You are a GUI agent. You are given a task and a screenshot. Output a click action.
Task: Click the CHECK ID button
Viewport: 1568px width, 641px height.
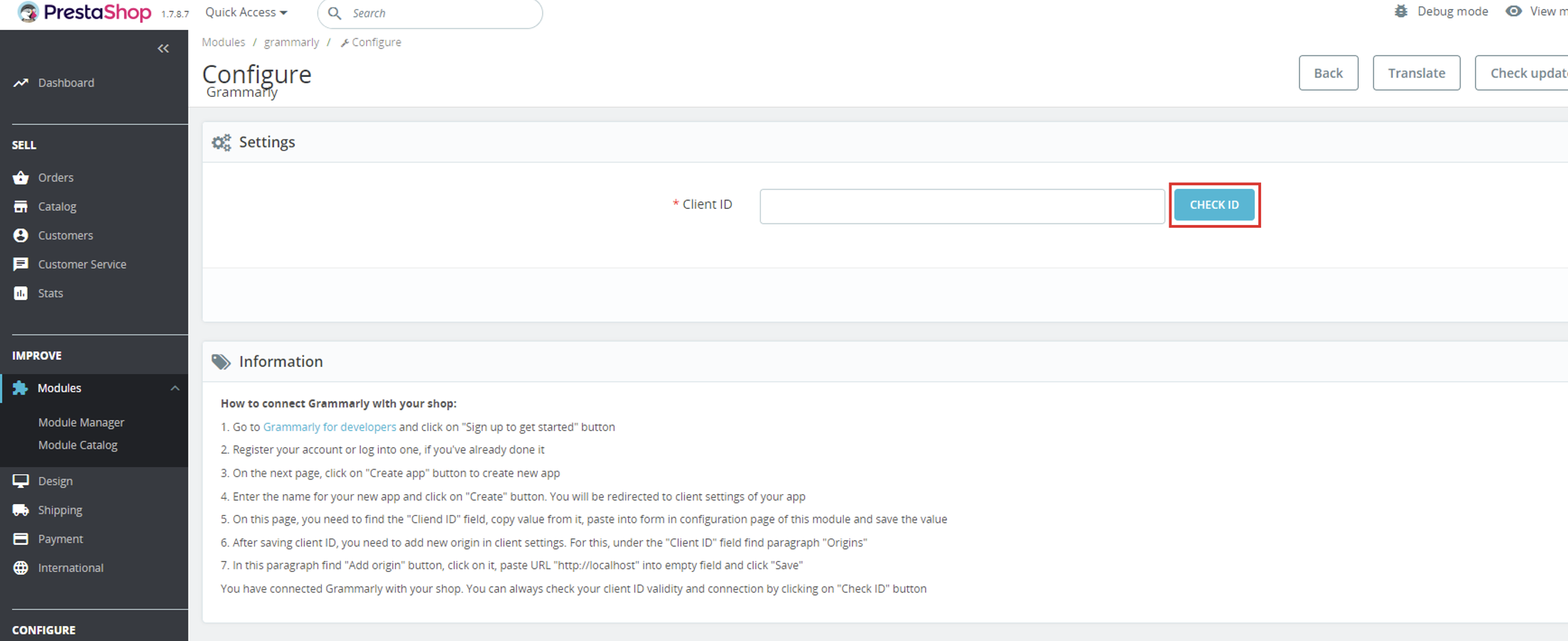click(1214, 204)
